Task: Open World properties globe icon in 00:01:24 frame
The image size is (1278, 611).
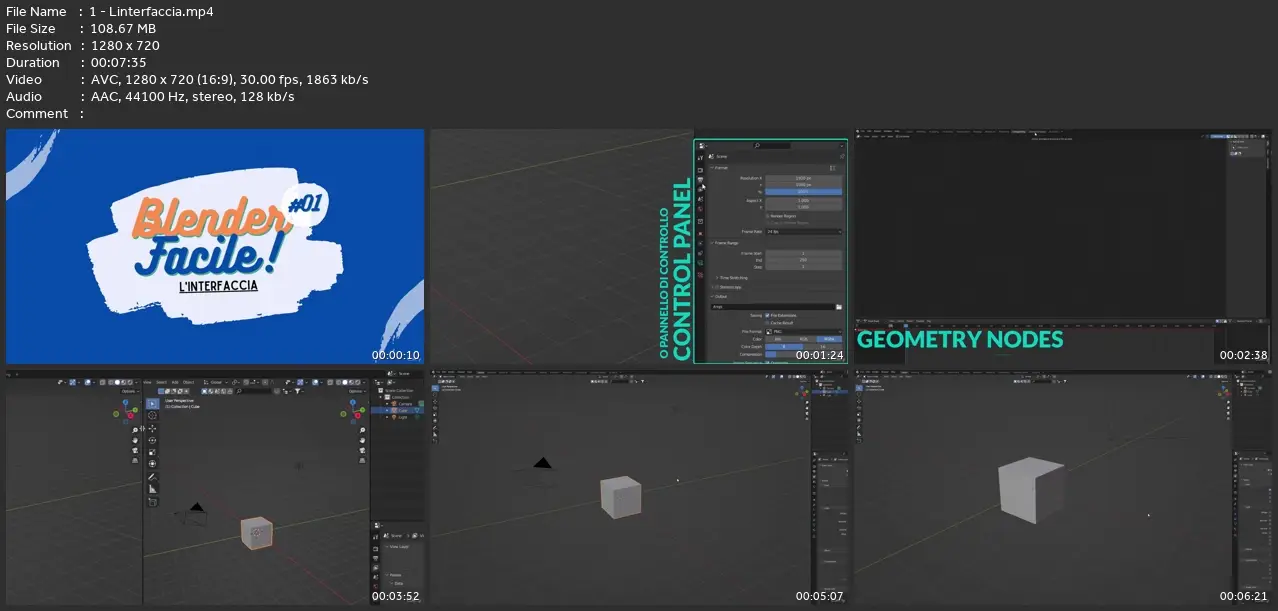Action: click(x=700, y=209)
